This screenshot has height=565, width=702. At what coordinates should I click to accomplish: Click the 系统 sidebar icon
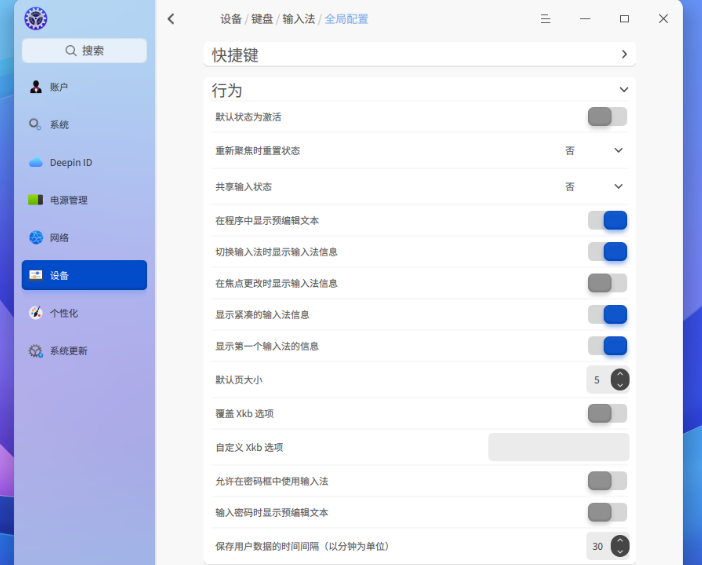[35, 124]
